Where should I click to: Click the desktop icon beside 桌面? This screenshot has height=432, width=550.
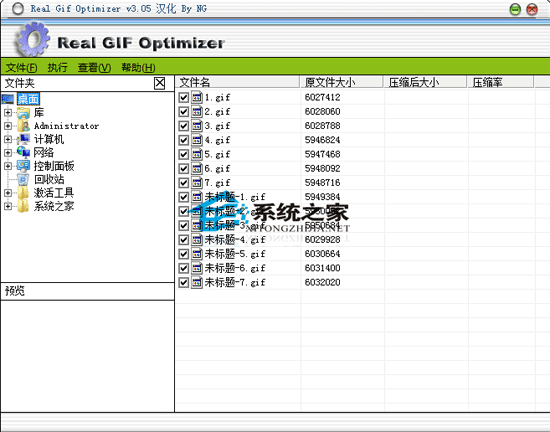click(8, 99)
